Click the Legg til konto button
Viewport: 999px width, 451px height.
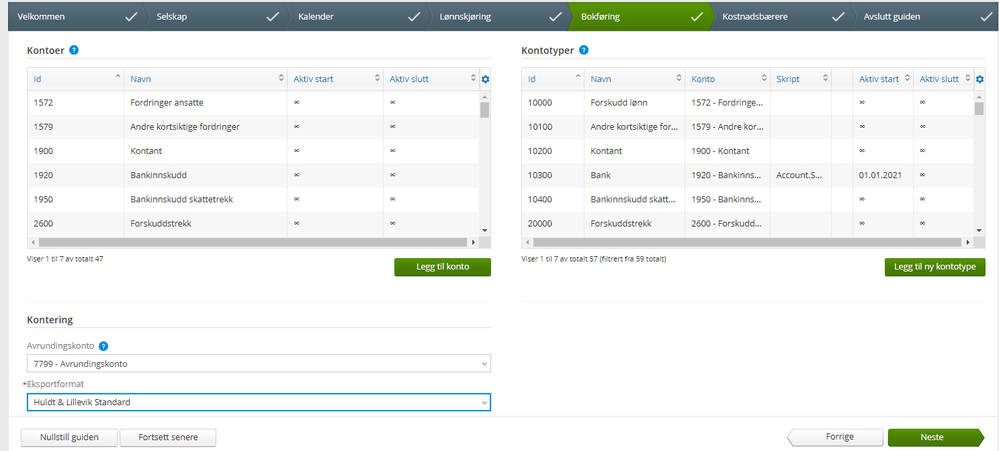coord(443,267)
